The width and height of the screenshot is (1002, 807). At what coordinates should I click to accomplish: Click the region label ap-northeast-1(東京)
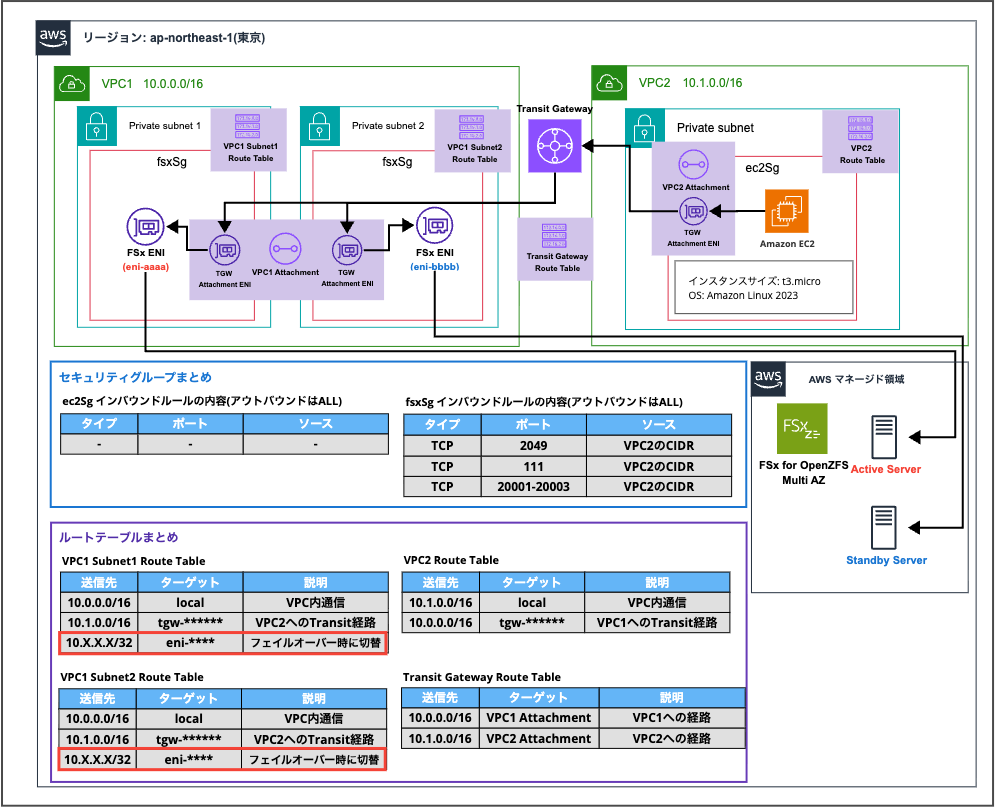click(173, 38)
